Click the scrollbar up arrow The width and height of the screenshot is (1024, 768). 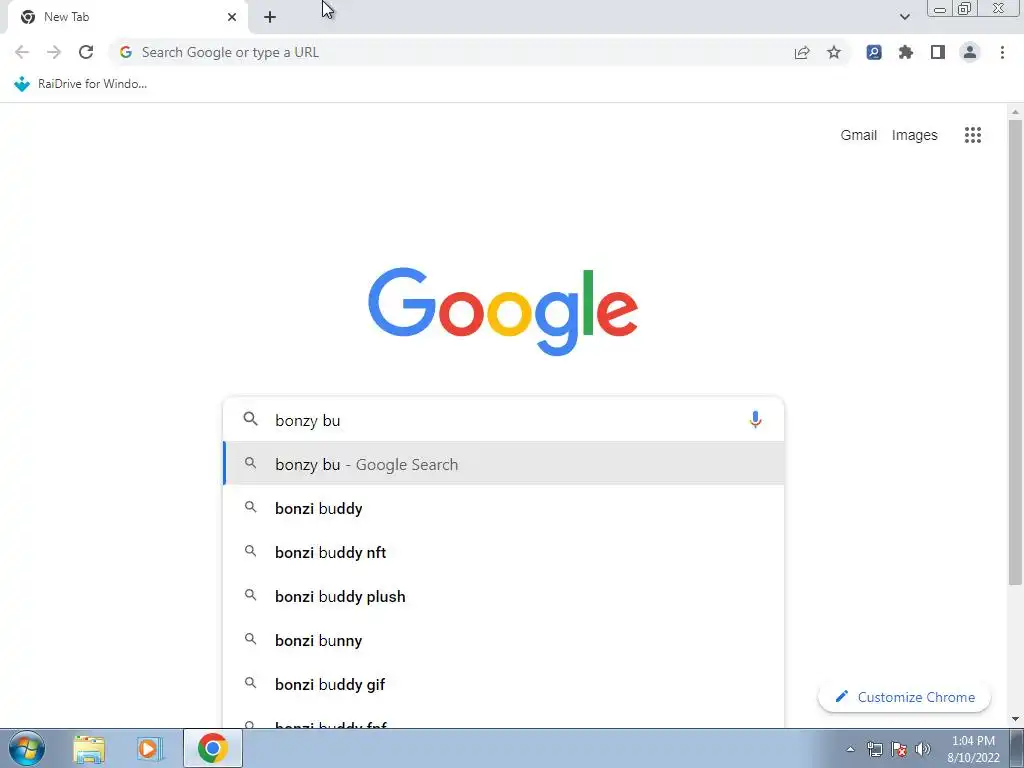coord(1016,112)
